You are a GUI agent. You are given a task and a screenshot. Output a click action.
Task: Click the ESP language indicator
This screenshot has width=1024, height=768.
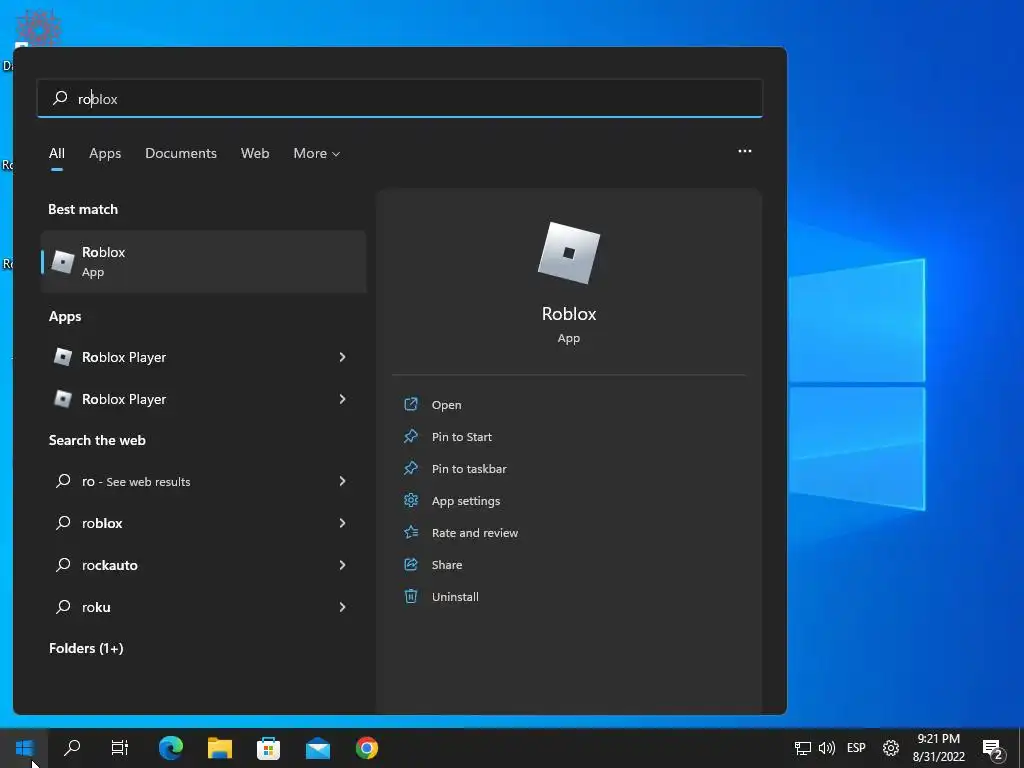(856, 748)
